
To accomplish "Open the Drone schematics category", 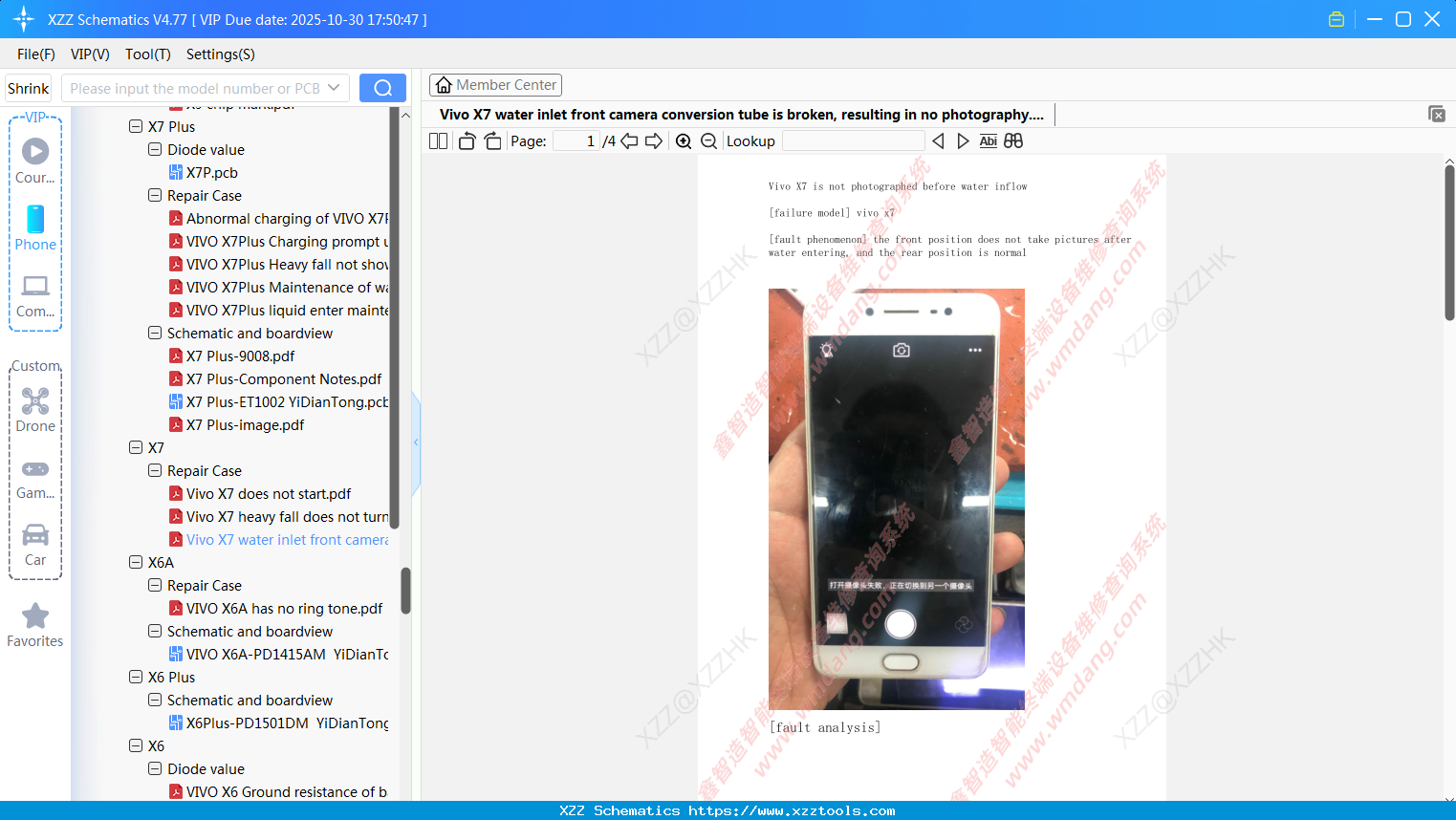I will coord(34,409).
